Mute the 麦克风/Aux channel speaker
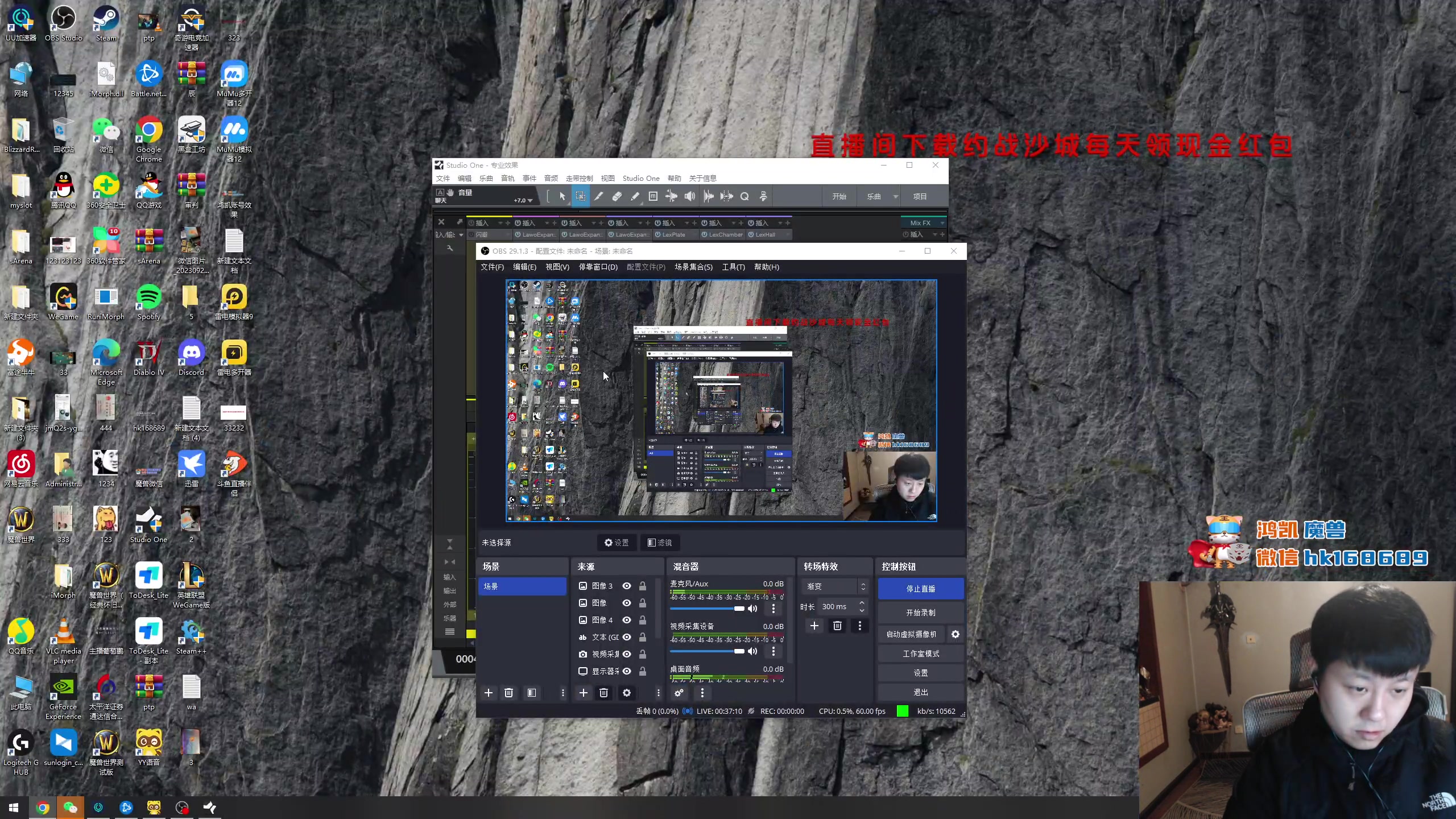1456x819 pixels. click(752, 609)
